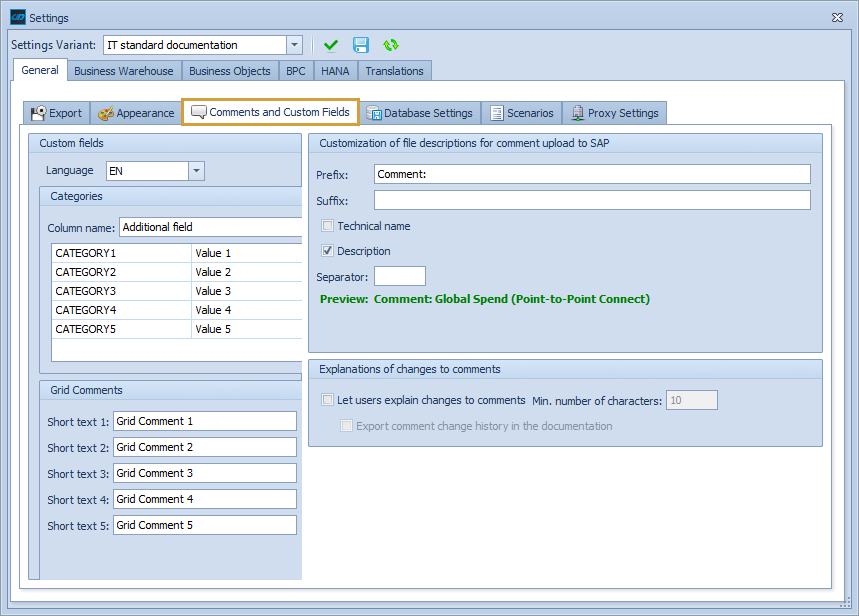Viewport: 859px width, 616px height.
Task: Open the Language dropdown showing EN
Action: pyautogui.click(x=196, y=171)
